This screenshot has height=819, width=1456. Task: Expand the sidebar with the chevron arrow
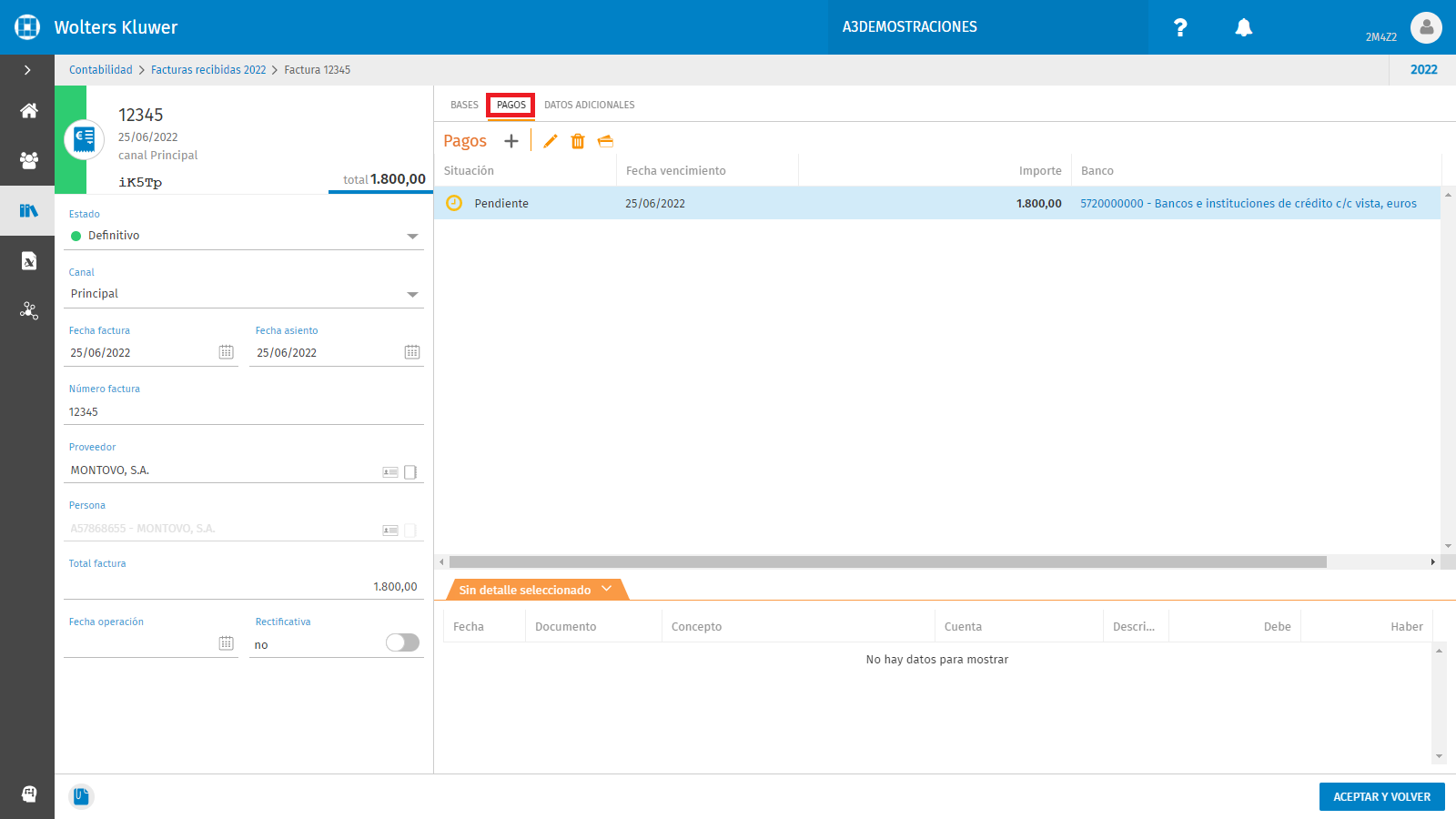coord(27,70)
